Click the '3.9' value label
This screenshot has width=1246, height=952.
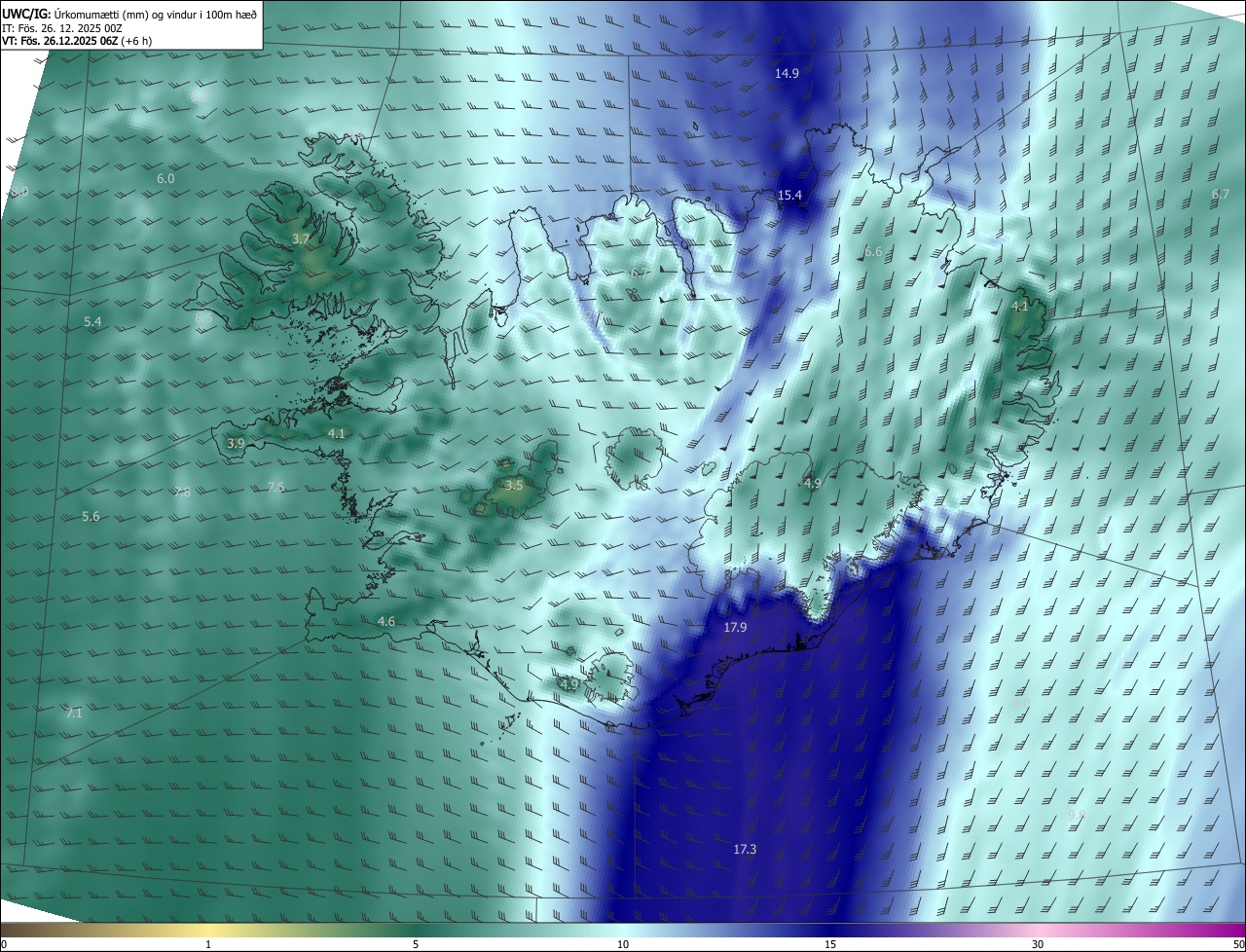pos(236,443)
